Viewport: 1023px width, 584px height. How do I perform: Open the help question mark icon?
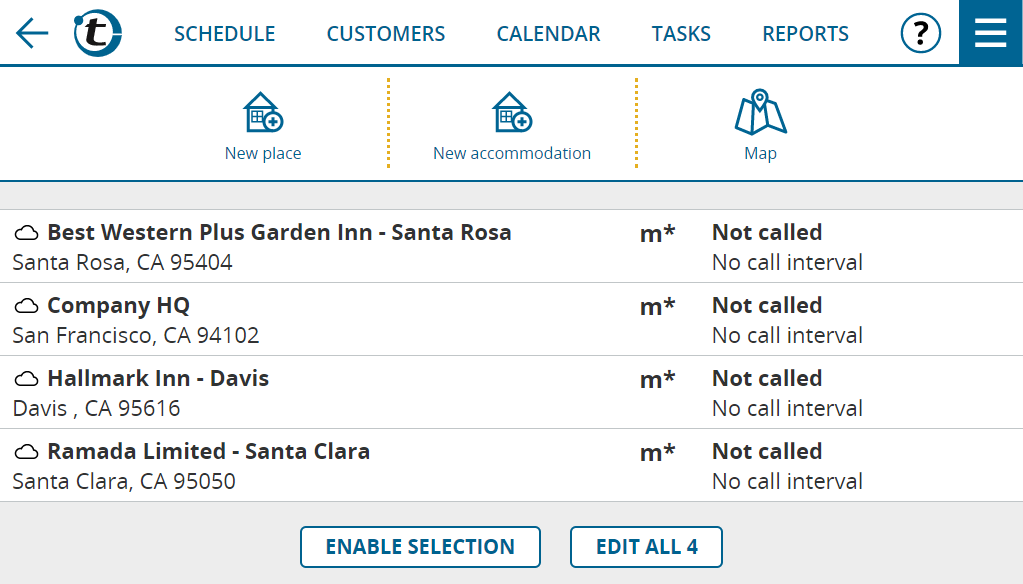(x=921, y=34)
